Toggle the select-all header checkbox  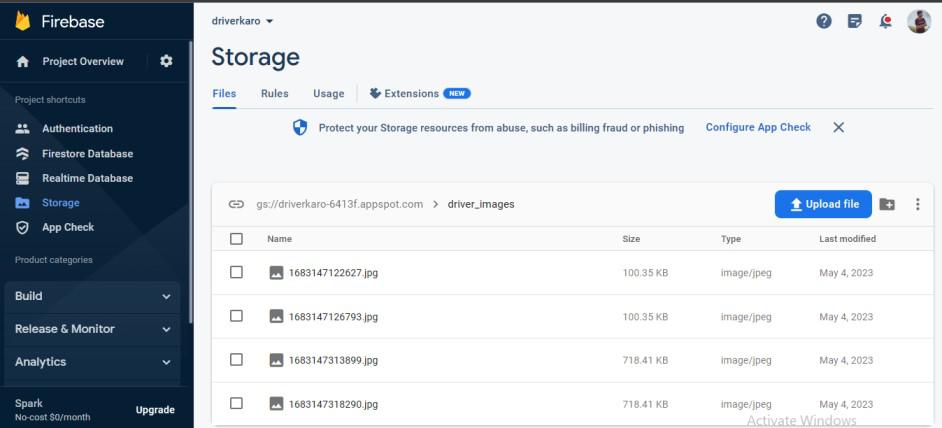236,239
